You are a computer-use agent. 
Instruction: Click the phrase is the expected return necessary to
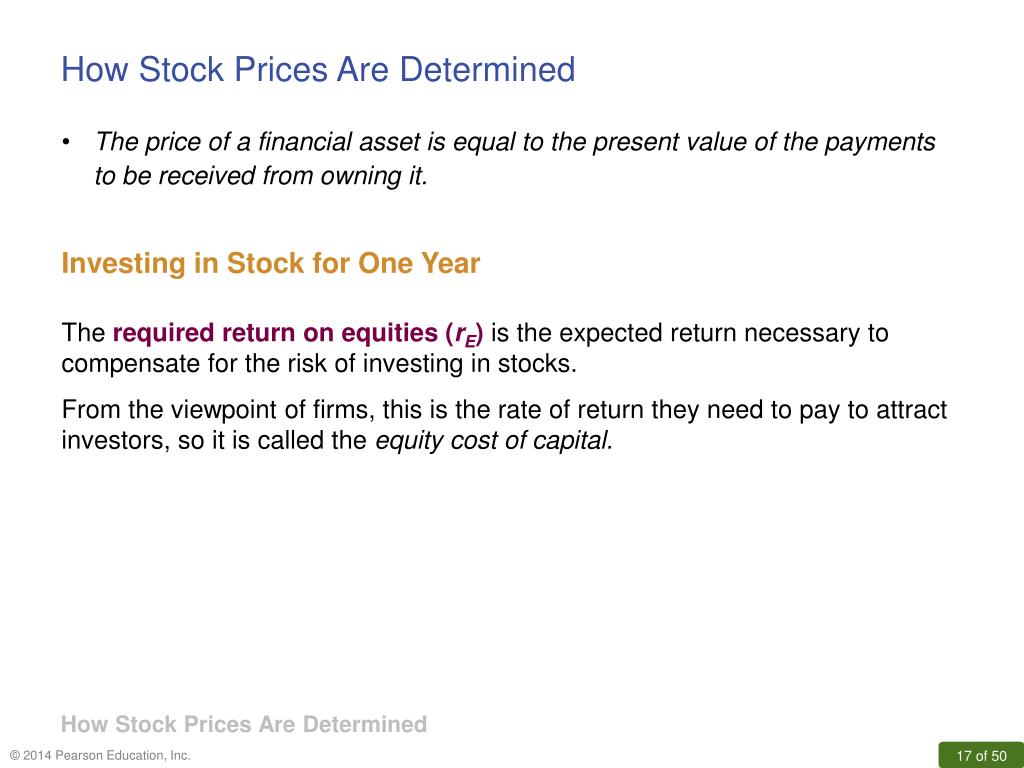[689, 333]
